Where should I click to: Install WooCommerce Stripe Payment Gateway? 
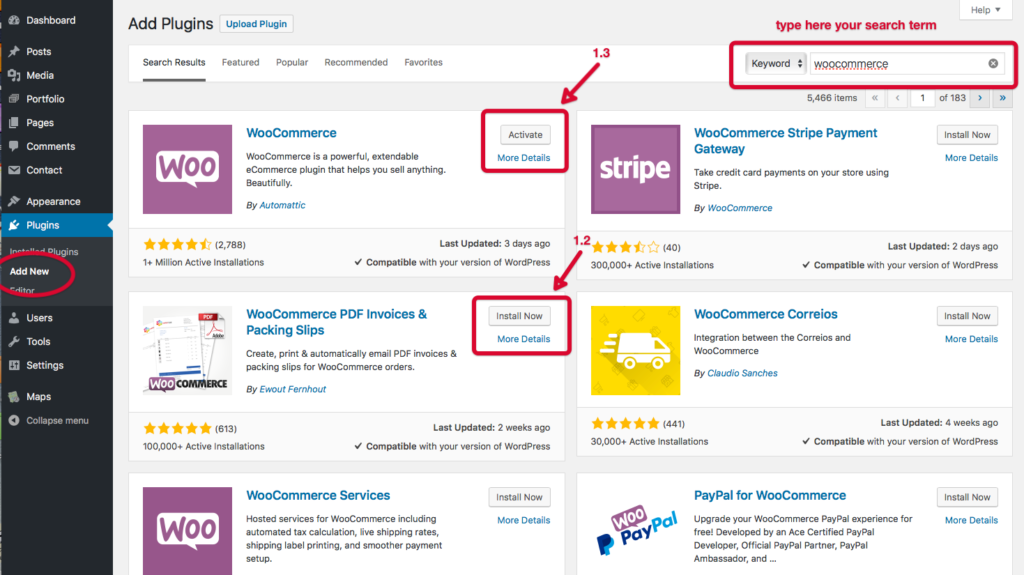click(967, 135)
